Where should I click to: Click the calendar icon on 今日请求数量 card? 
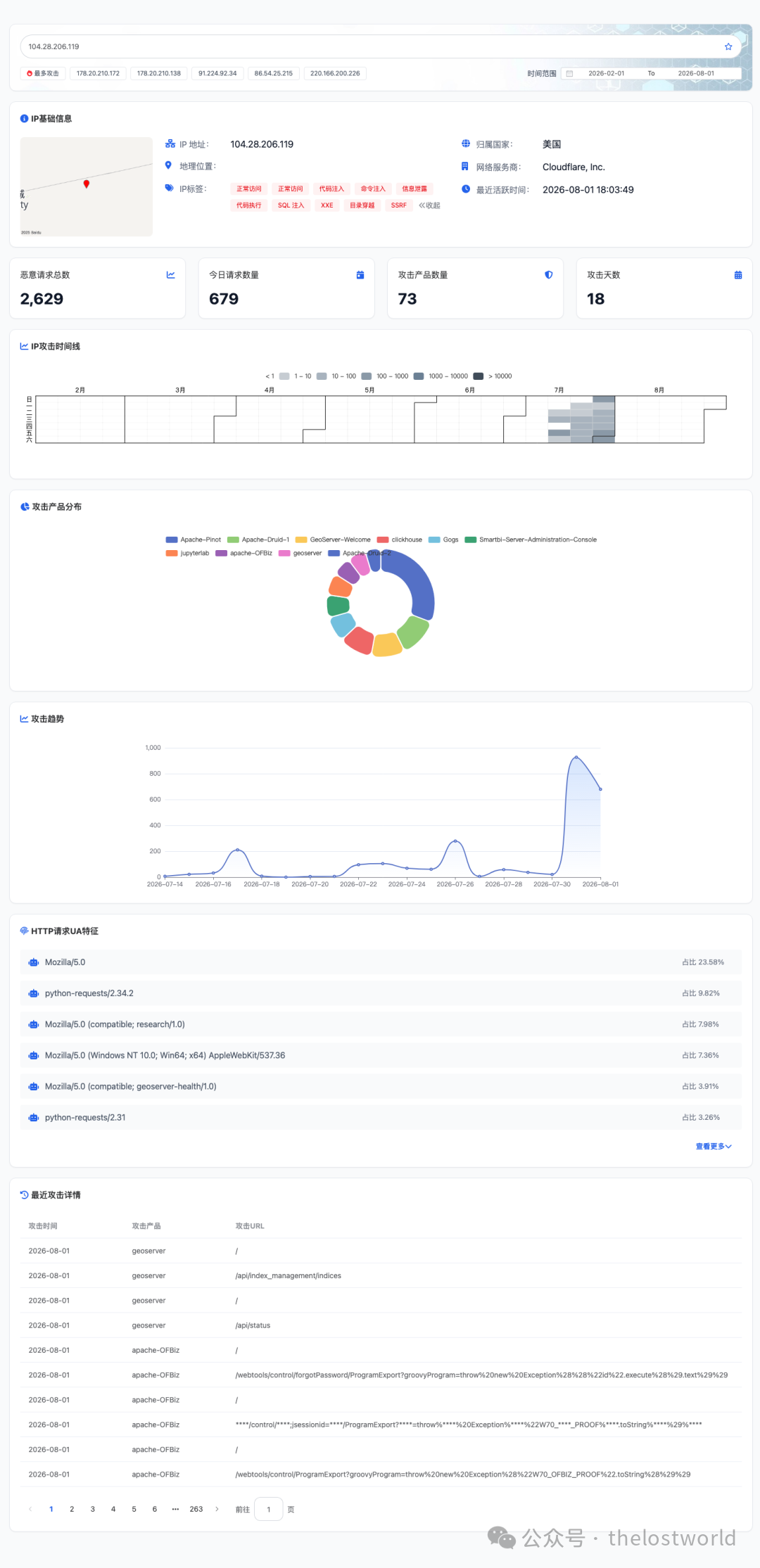pos(360,275)
